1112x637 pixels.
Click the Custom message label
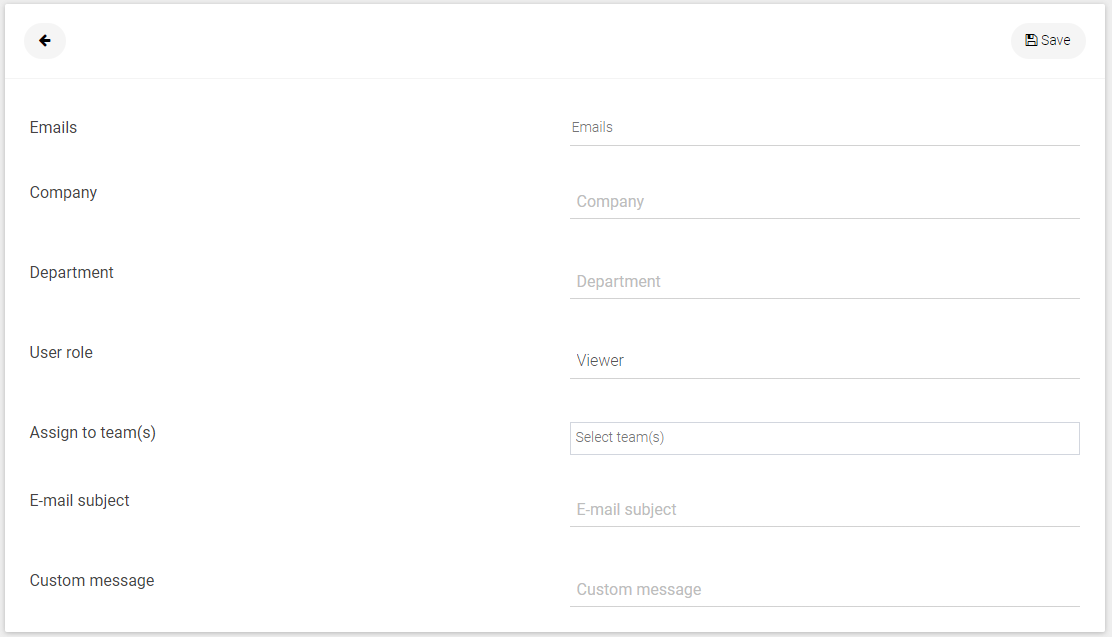tap(92, 581)
